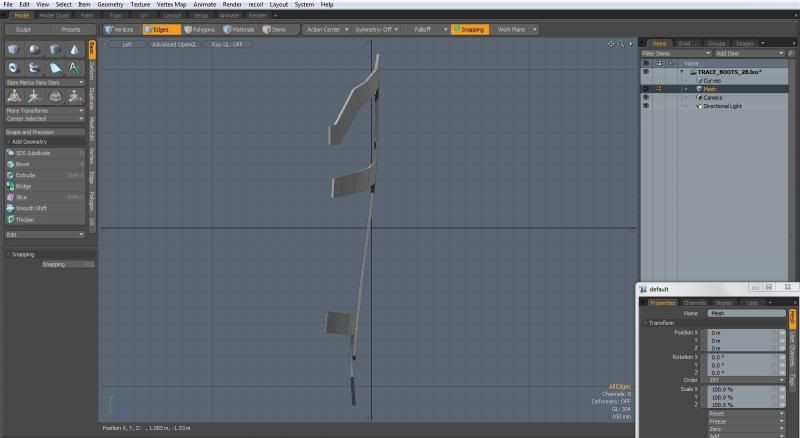Viewport: 800px width, 438px height.
Task: Open the Geometry menu
Action: [x=110, y=5]
